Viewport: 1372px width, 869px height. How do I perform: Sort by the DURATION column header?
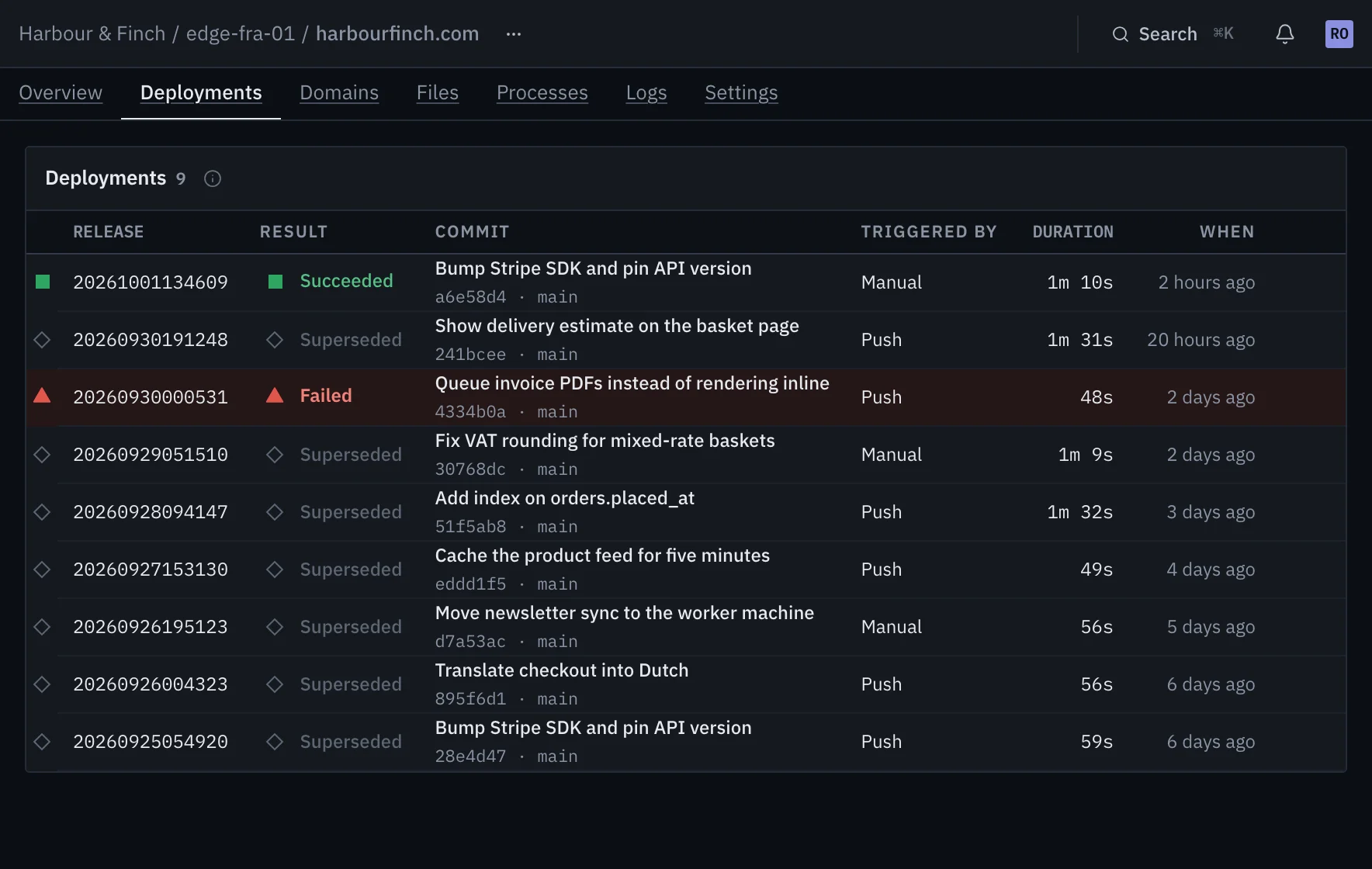1072,232
